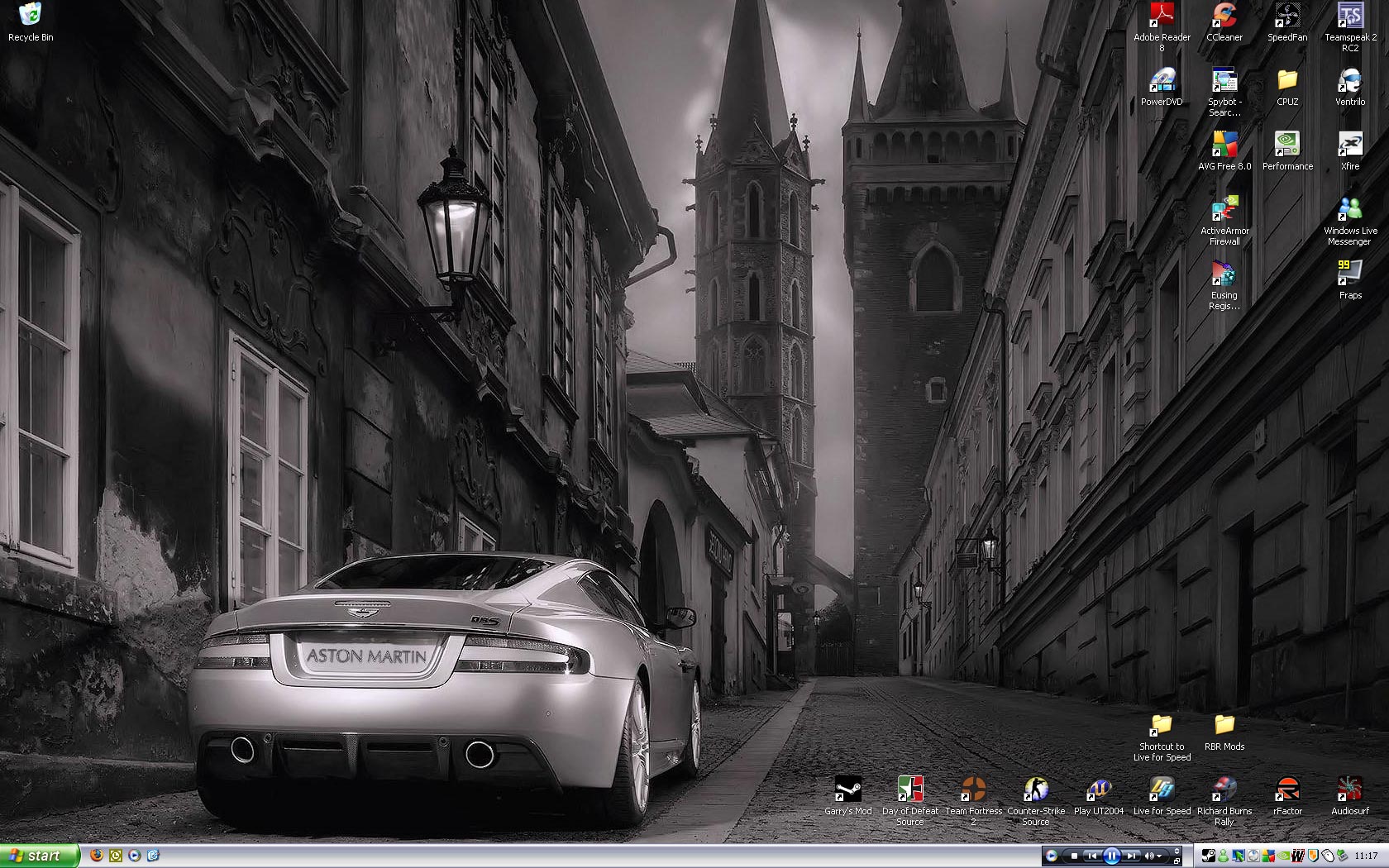
Task: Select the Shortcut to Live for Speed folder
Action: point(1162,737)
